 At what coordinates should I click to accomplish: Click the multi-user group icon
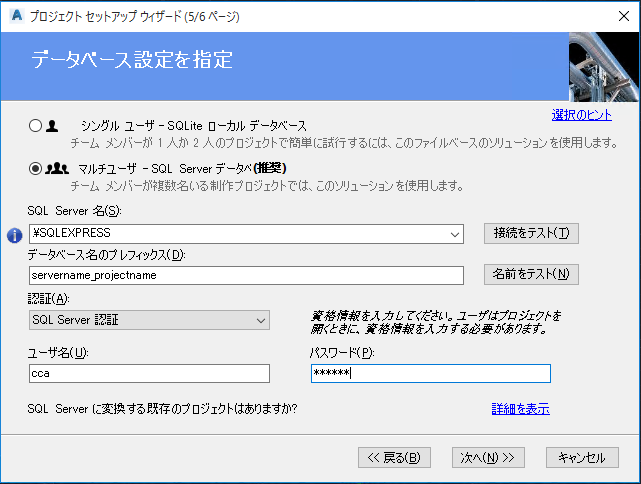[x=56, y=168]
